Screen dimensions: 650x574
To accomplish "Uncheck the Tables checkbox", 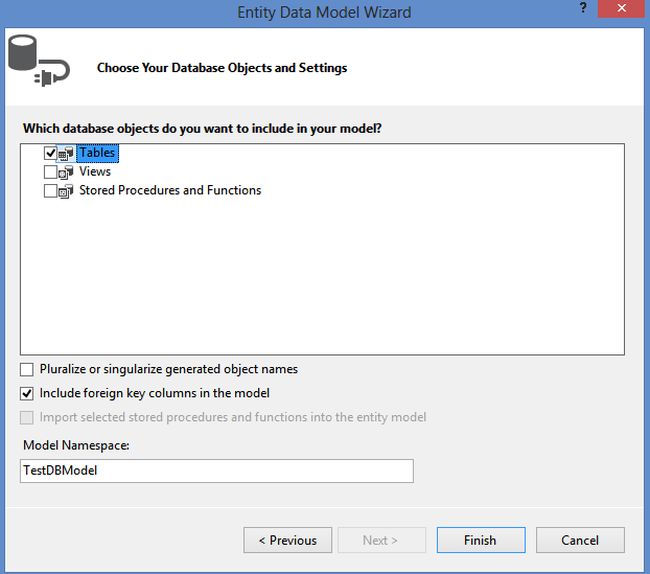I will [50, 154].
